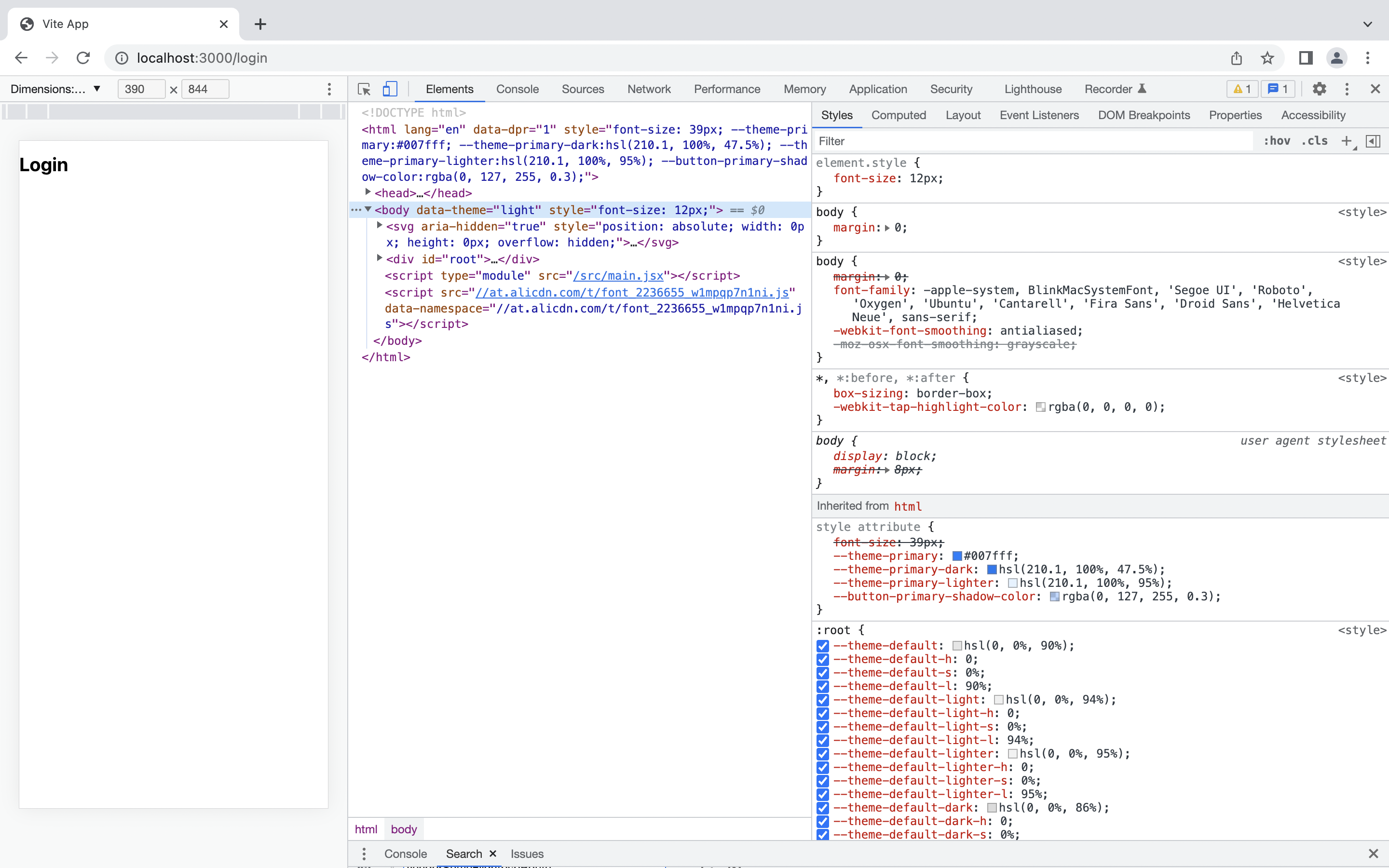Screen dimensions: 1389x868
Task: Close the Search drawer tab
Action: point(492,854)
